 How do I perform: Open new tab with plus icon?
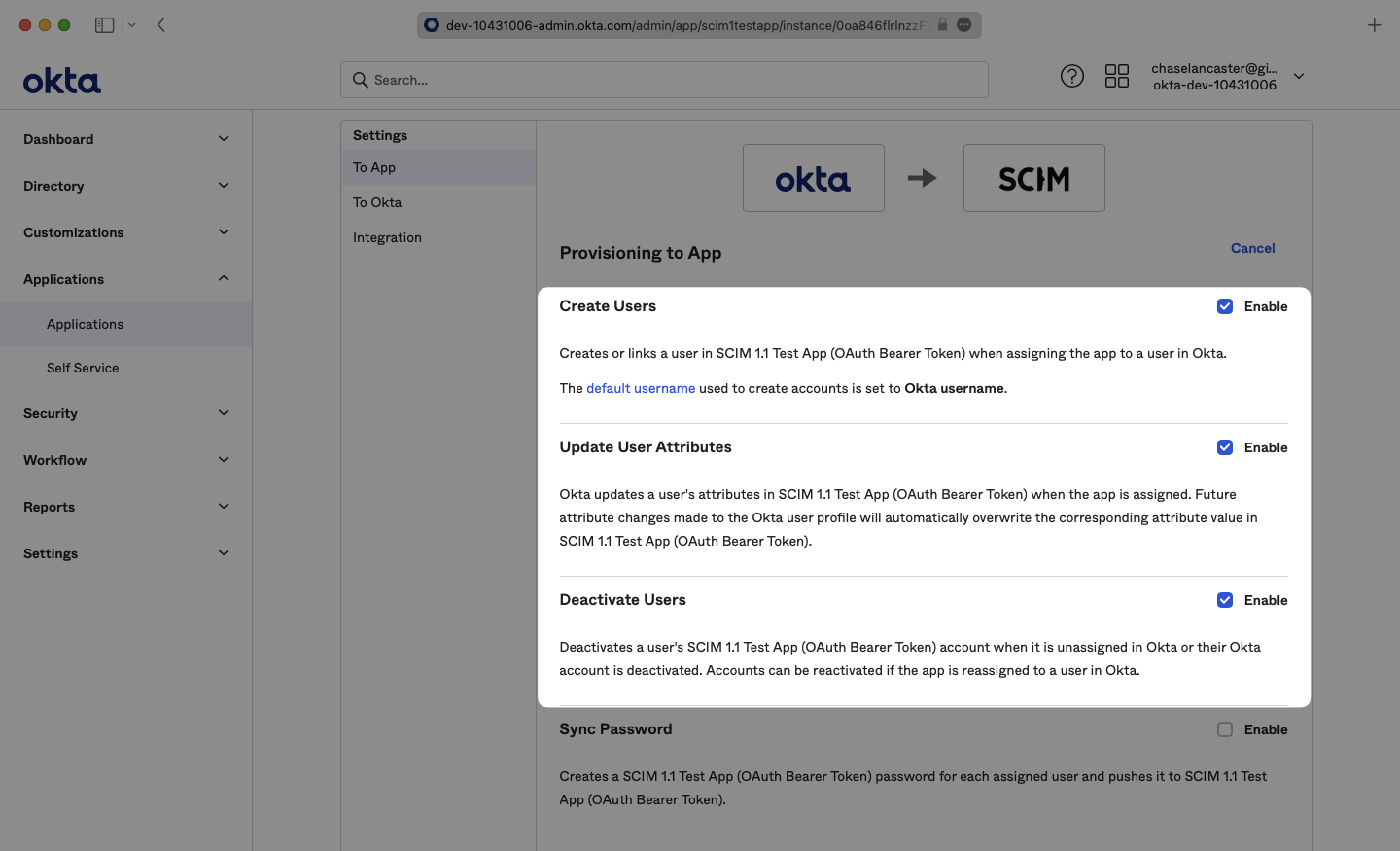[1374, 25]
